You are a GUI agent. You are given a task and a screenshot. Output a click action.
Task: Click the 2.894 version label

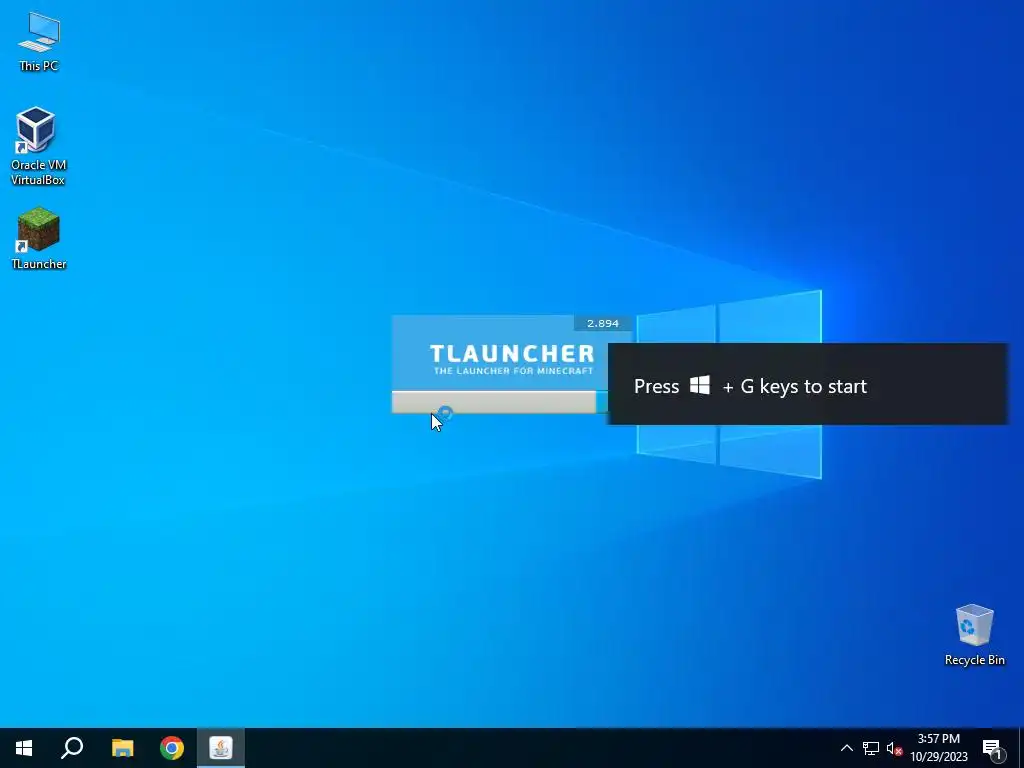tap(603, 323)
